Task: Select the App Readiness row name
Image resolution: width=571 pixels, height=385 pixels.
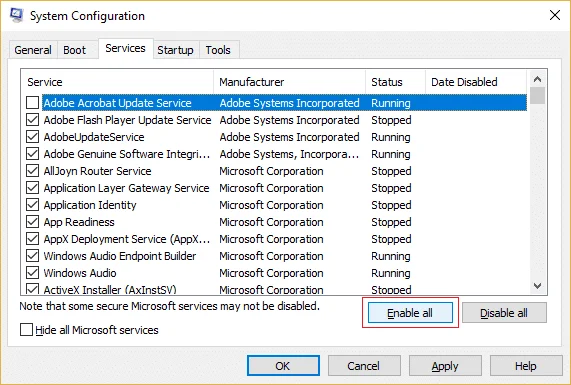Action: 79,222
